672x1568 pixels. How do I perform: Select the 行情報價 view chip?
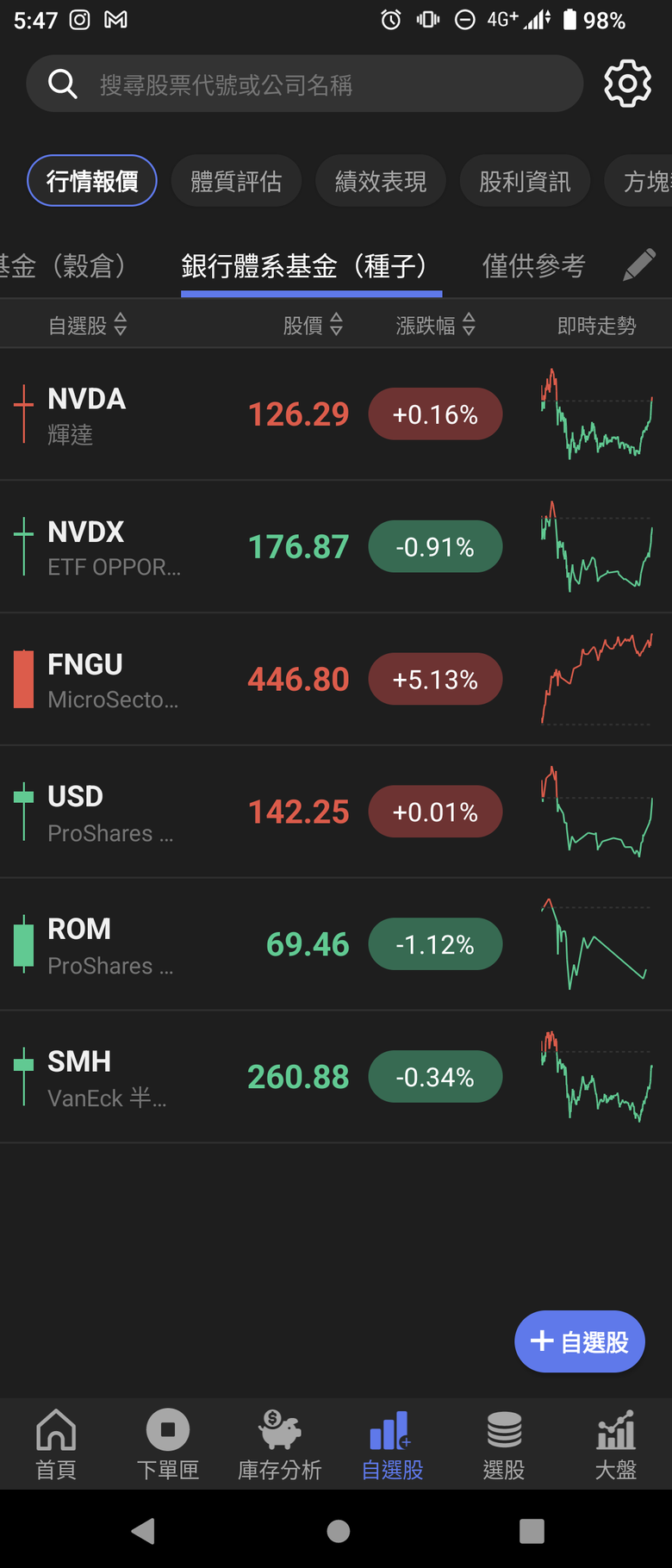pos(92,181)
